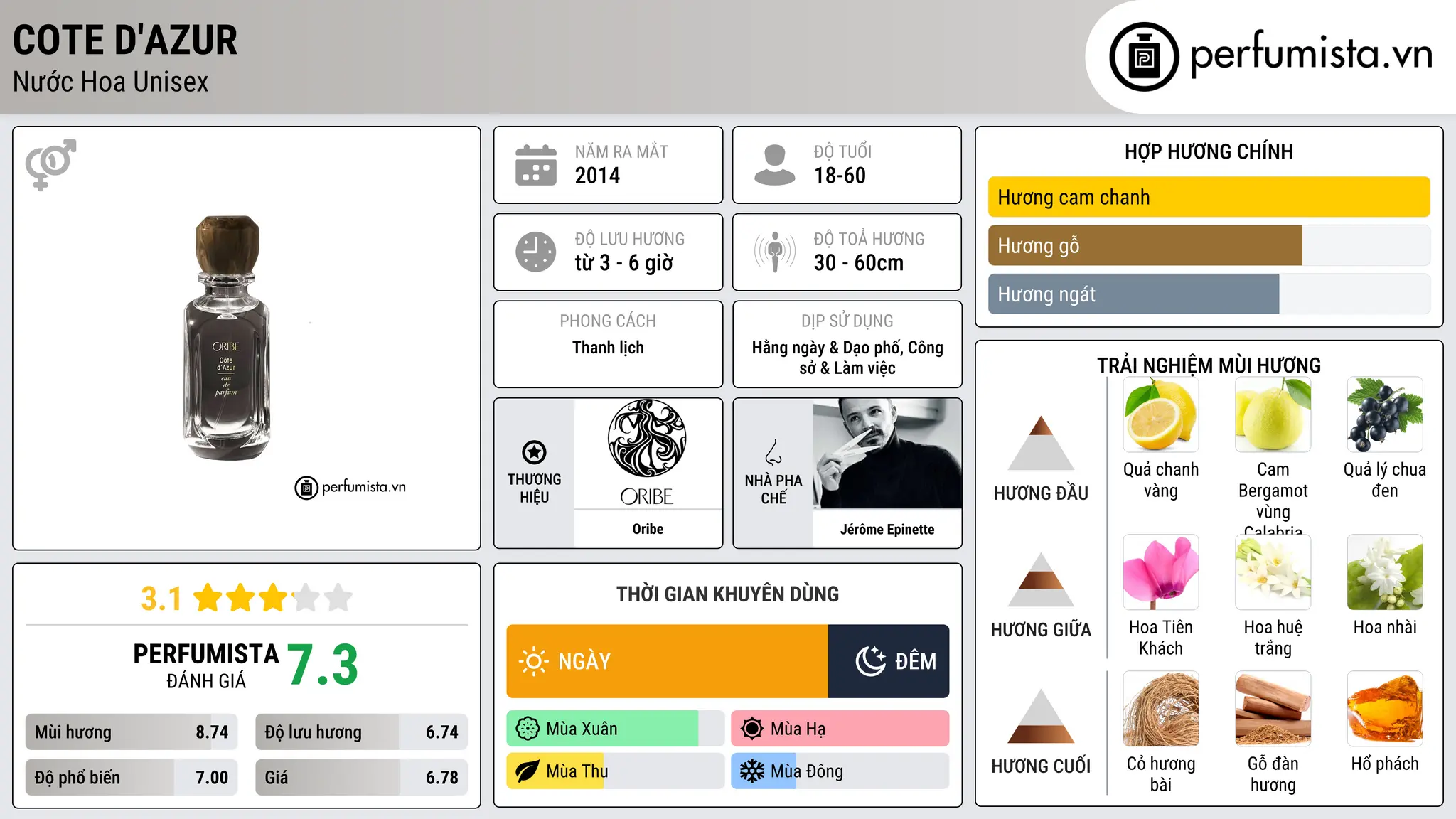1456x819 pixels.
Task: Open the Quả lý chua đen blackcurrant image
Action: (1385, 414)
